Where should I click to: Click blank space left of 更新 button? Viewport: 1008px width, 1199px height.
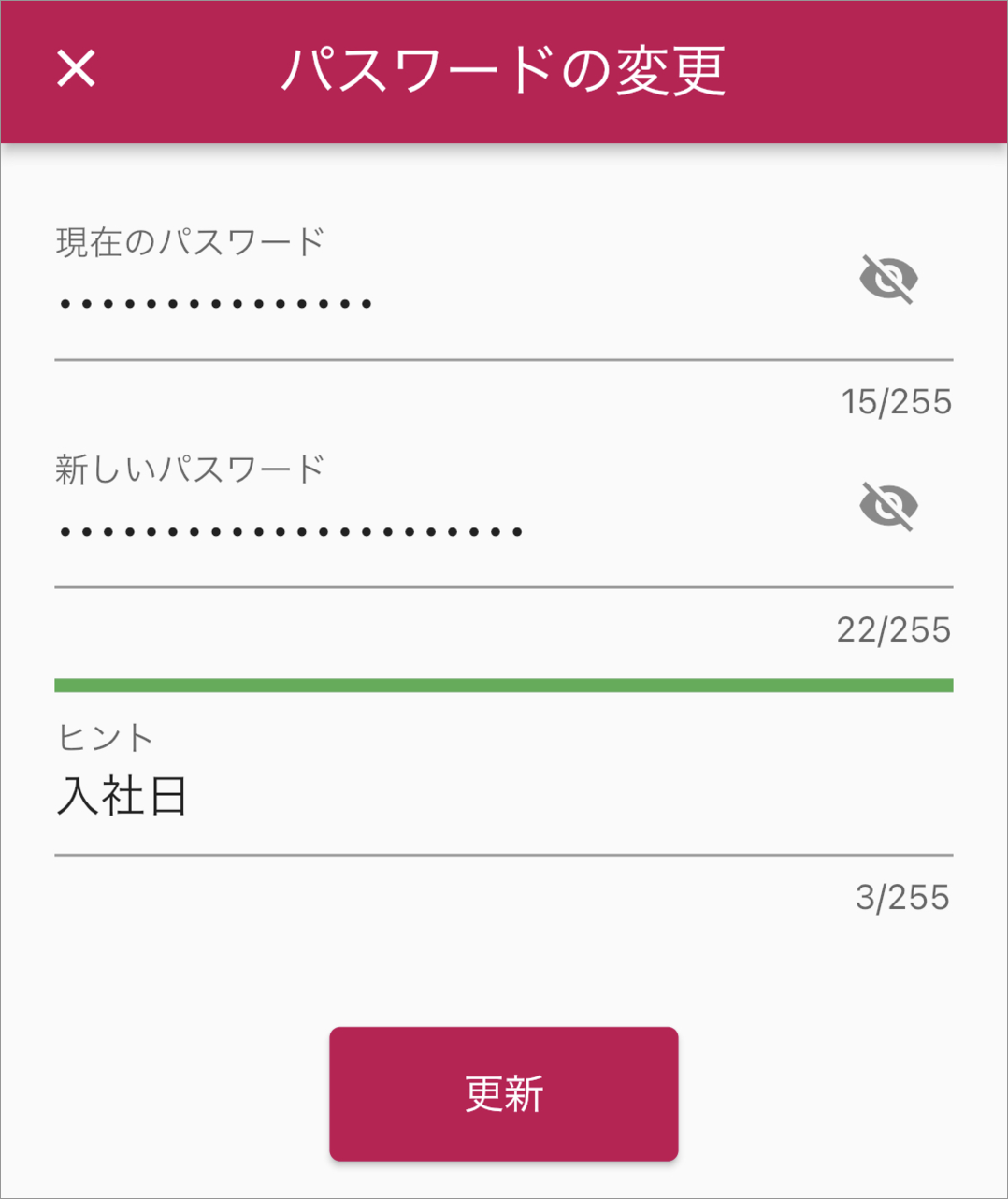[x=164, y=1093]
